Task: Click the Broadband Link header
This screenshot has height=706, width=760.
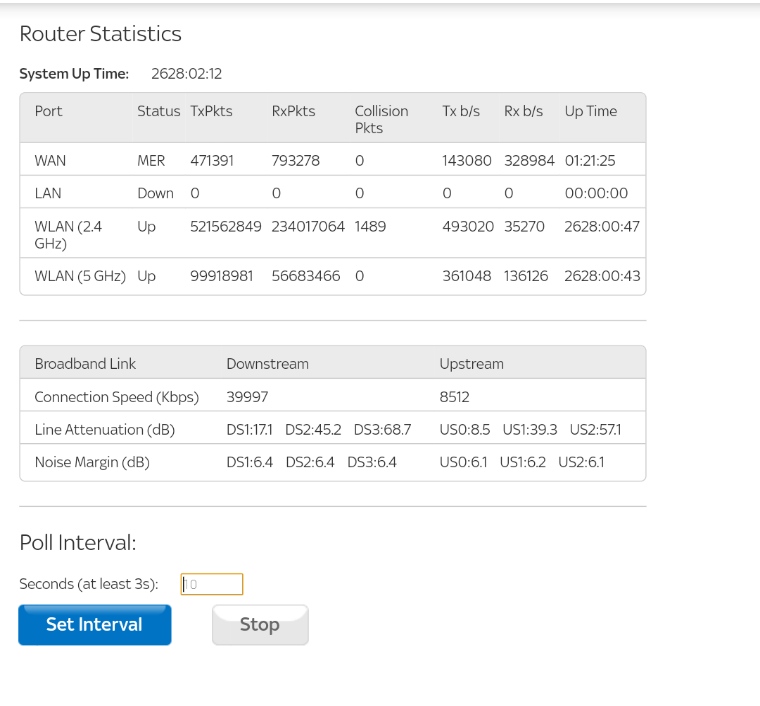Action: 85,364
